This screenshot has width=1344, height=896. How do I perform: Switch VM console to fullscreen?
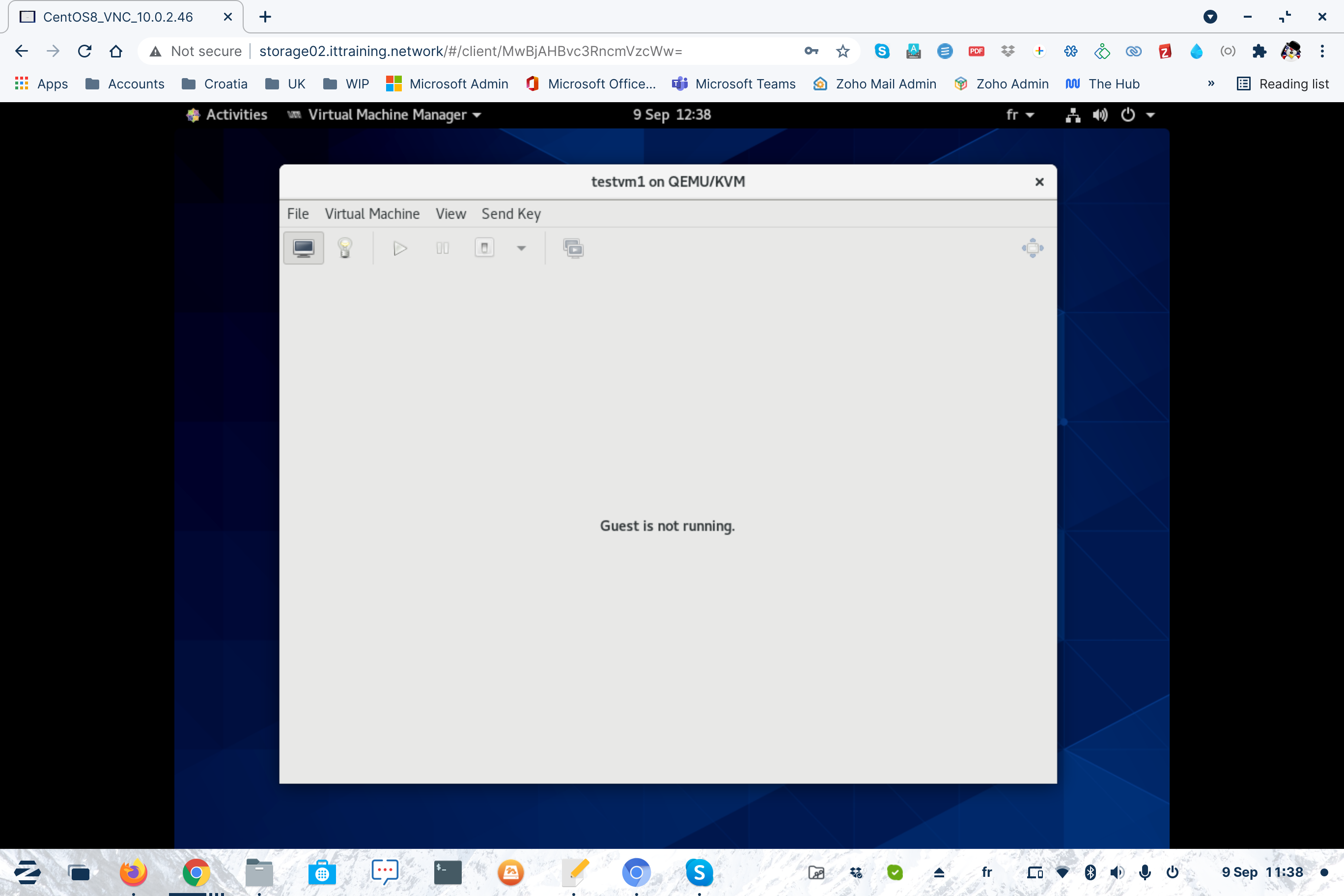click(x=1032, y=248)
